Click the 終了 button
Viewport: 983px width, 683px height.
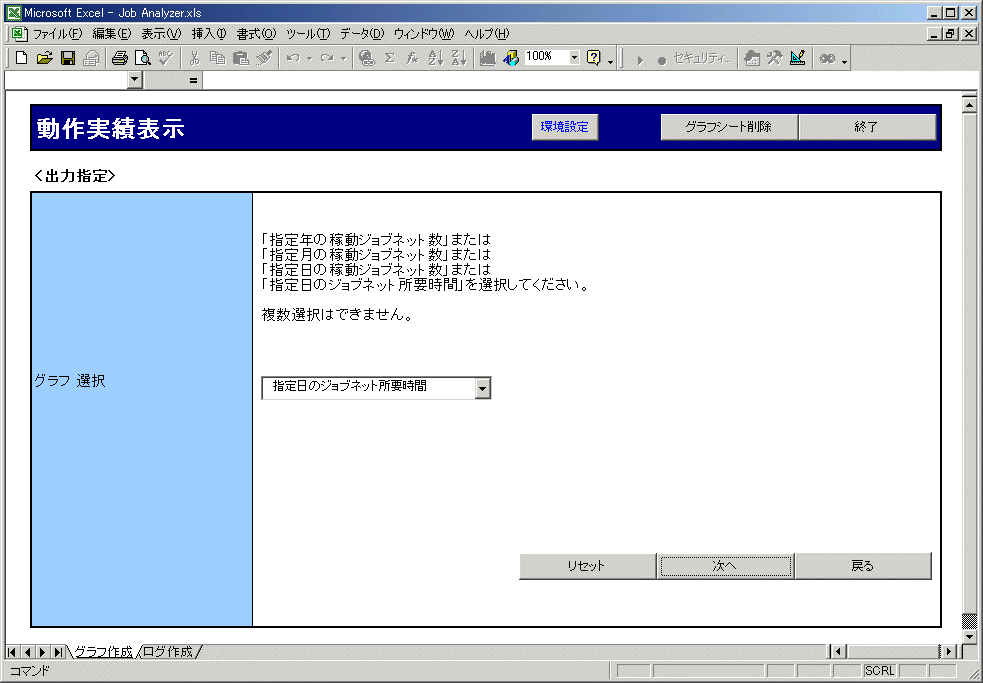pos(867,127)
